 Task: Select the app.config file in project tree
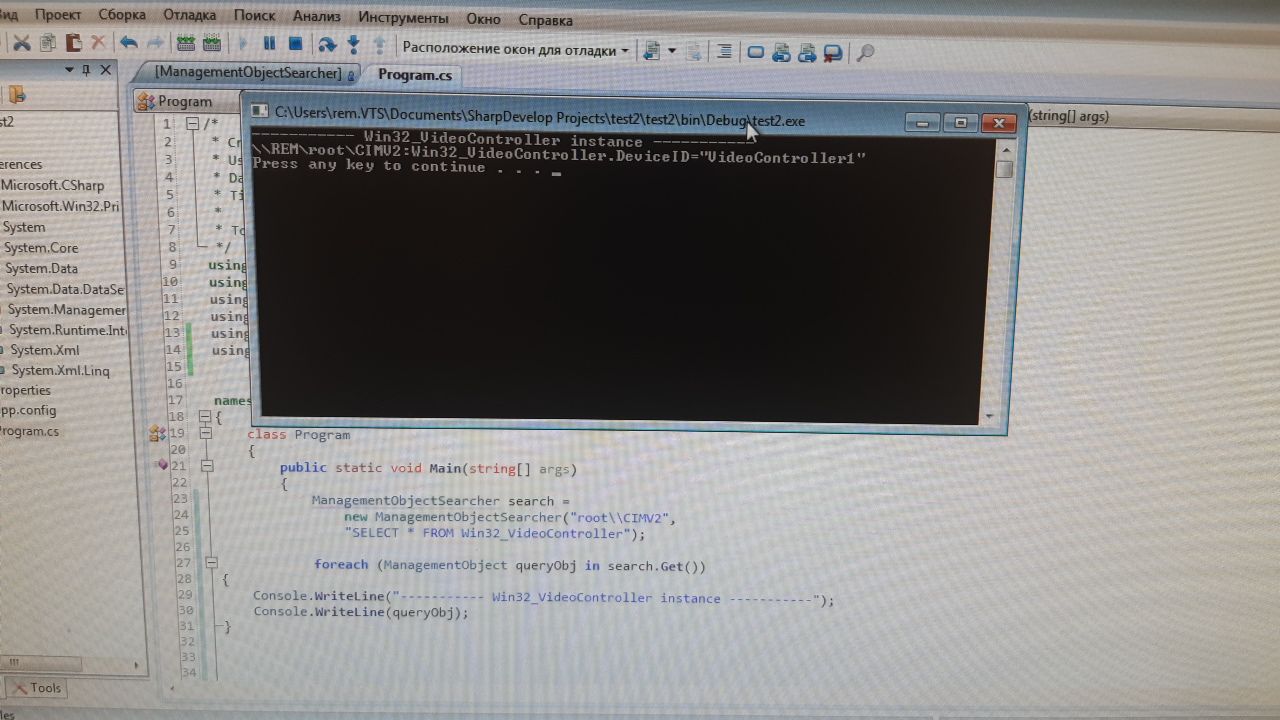click(28, 410)
